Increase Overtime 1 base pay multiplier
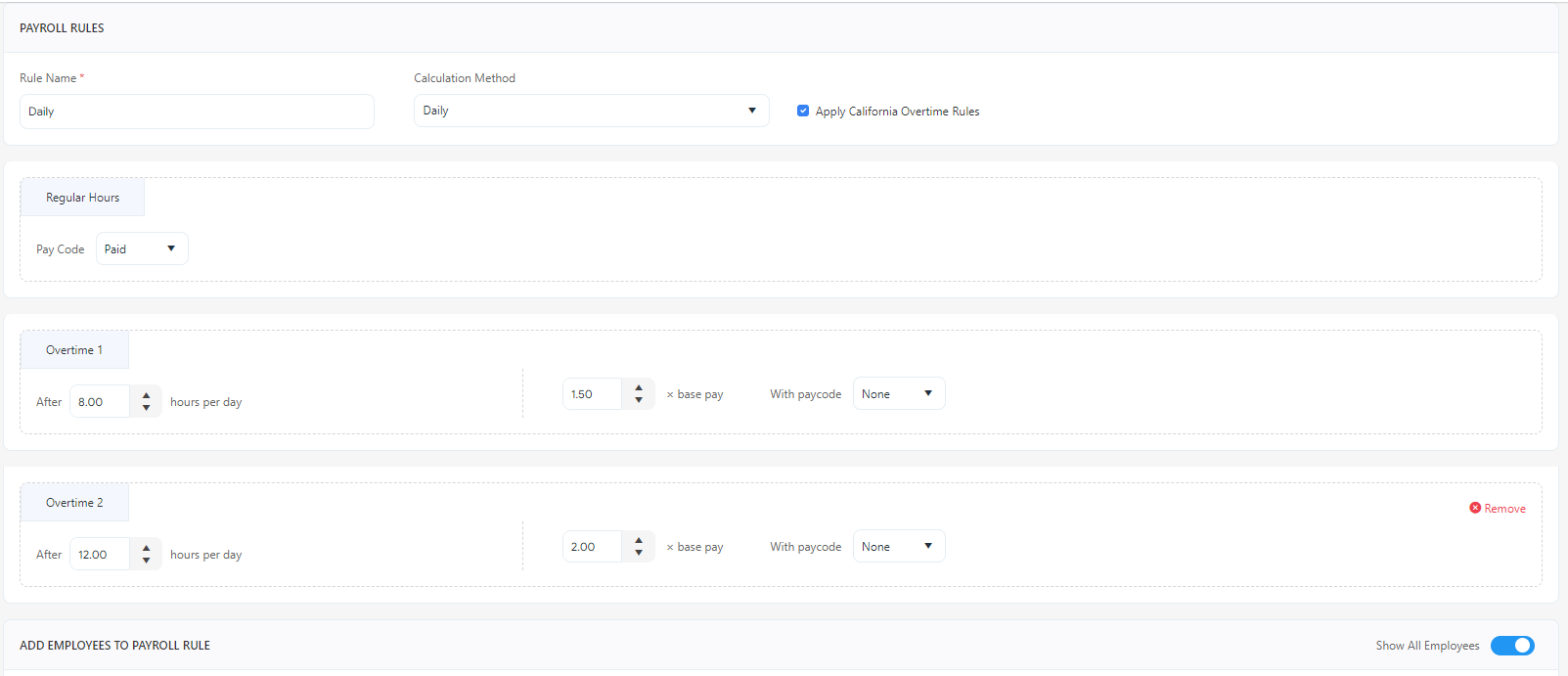Screen dimensions: 1568x676 [639, 387]
